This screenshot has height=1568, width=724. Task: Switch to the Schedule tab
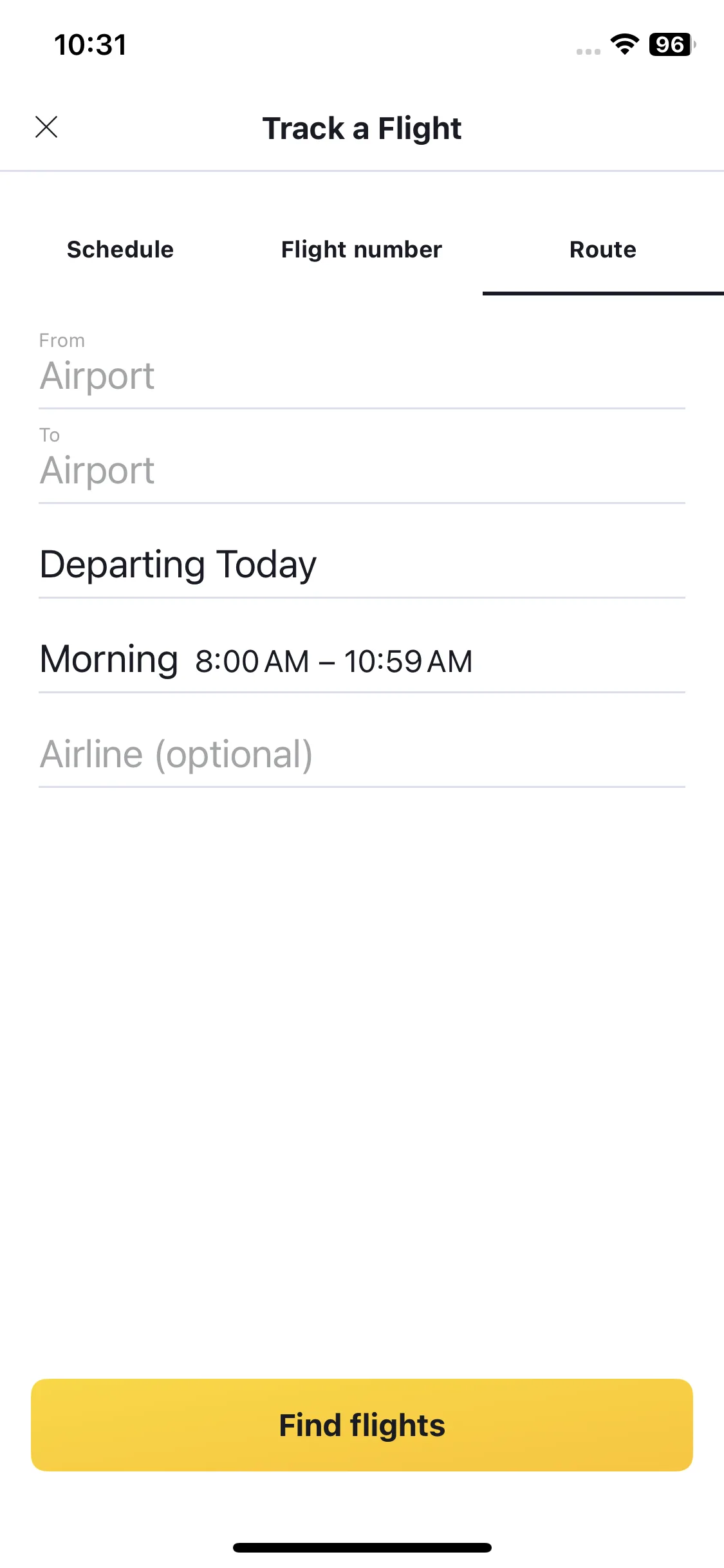tap(120, 250)
